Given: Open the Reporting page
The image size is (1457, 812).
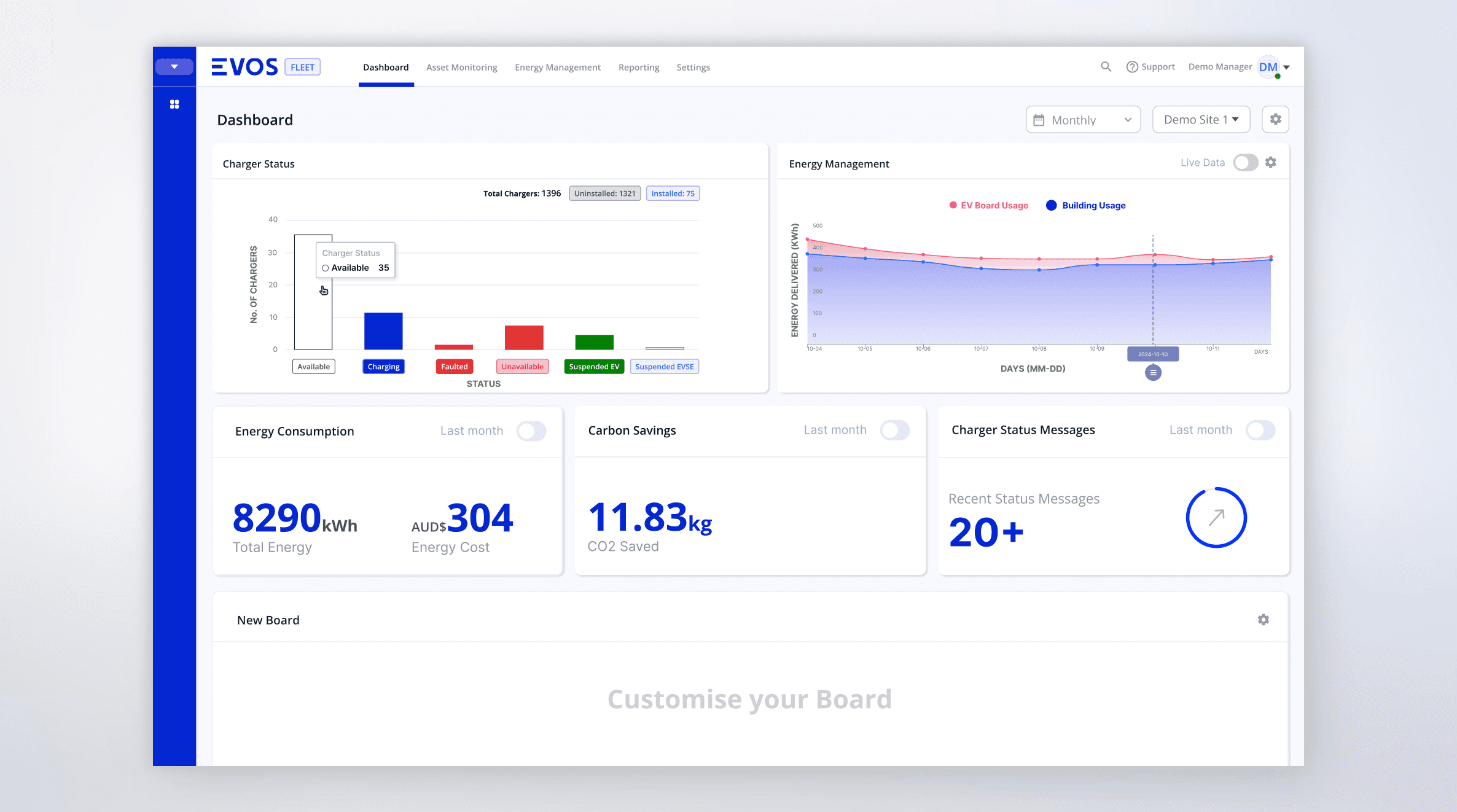Looking at the screenshot, I should 639,67.
